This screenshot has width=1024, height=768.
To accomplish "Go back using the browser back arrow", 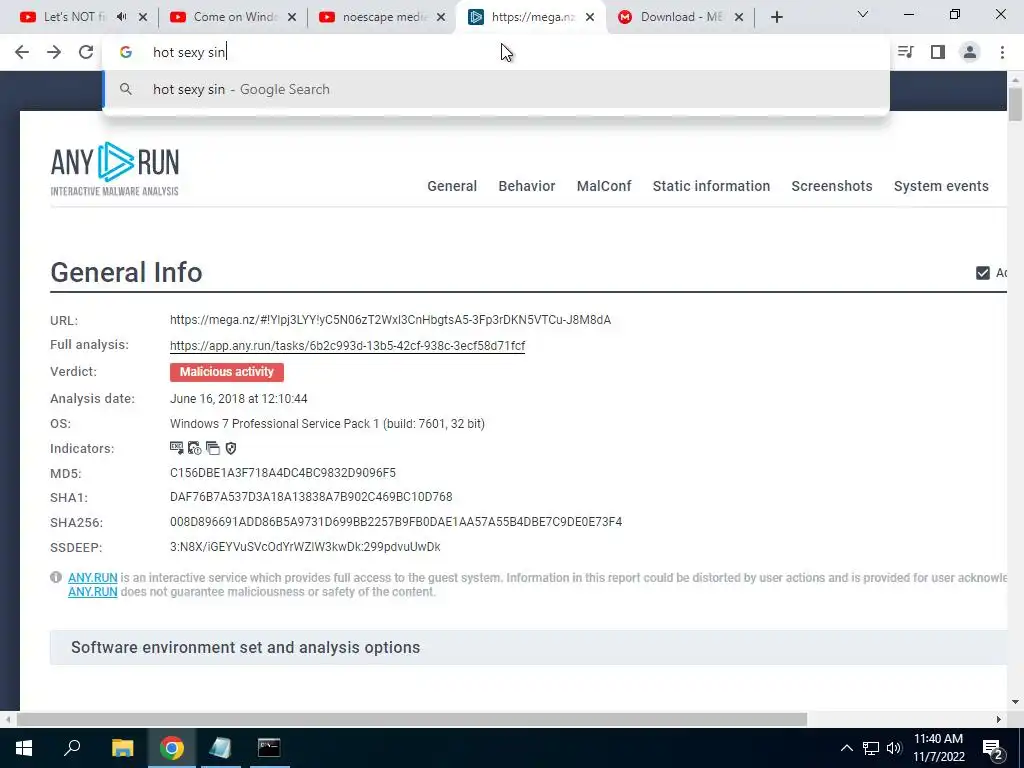I will click(22, 52).
